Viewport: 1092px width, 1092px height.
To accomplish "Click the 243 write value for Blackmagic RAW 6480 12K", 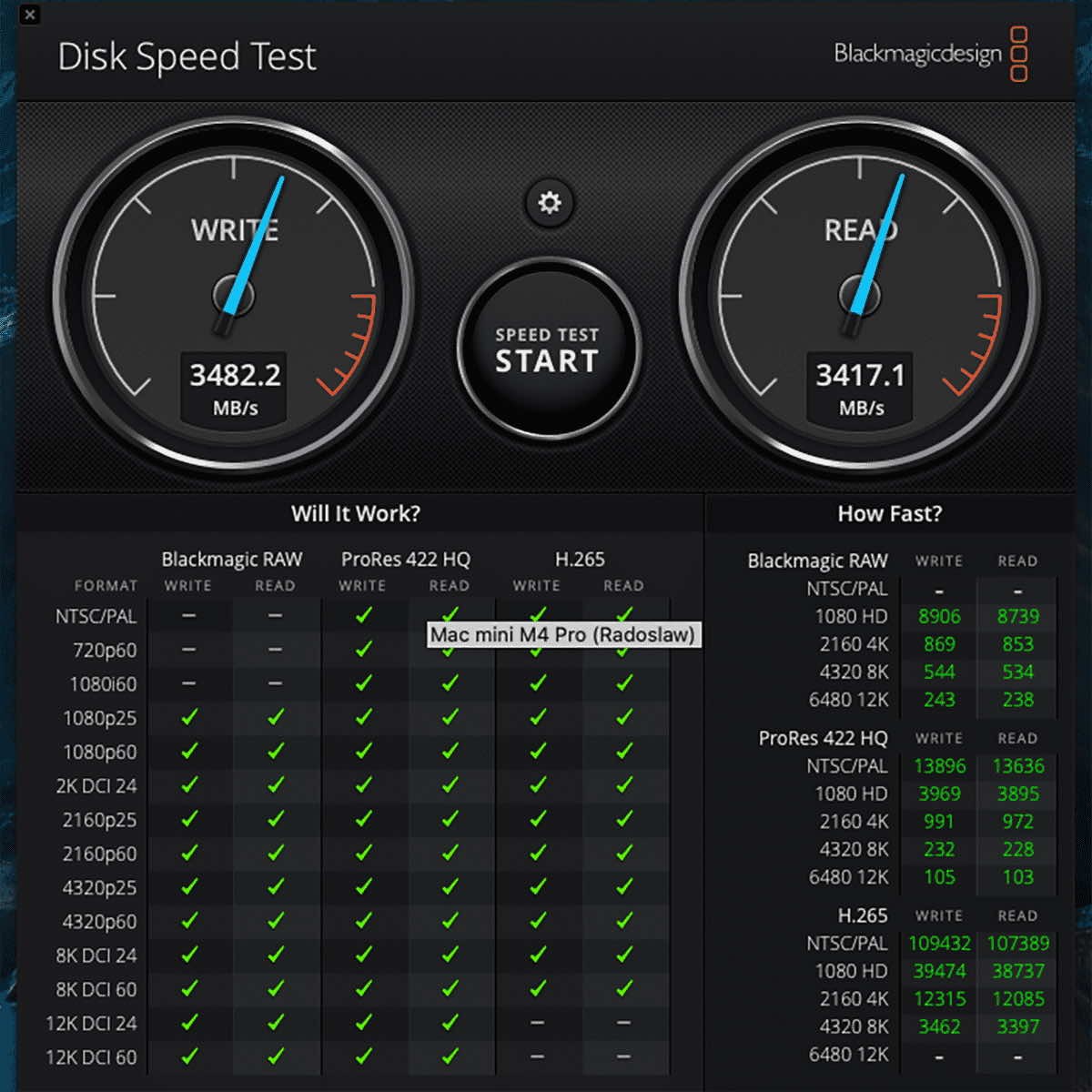I will [x=939, y=700].
